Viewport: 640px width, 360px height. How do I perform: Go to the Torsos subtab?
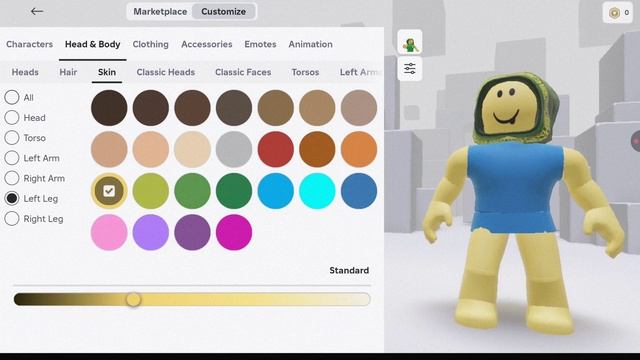click(305, 72)
